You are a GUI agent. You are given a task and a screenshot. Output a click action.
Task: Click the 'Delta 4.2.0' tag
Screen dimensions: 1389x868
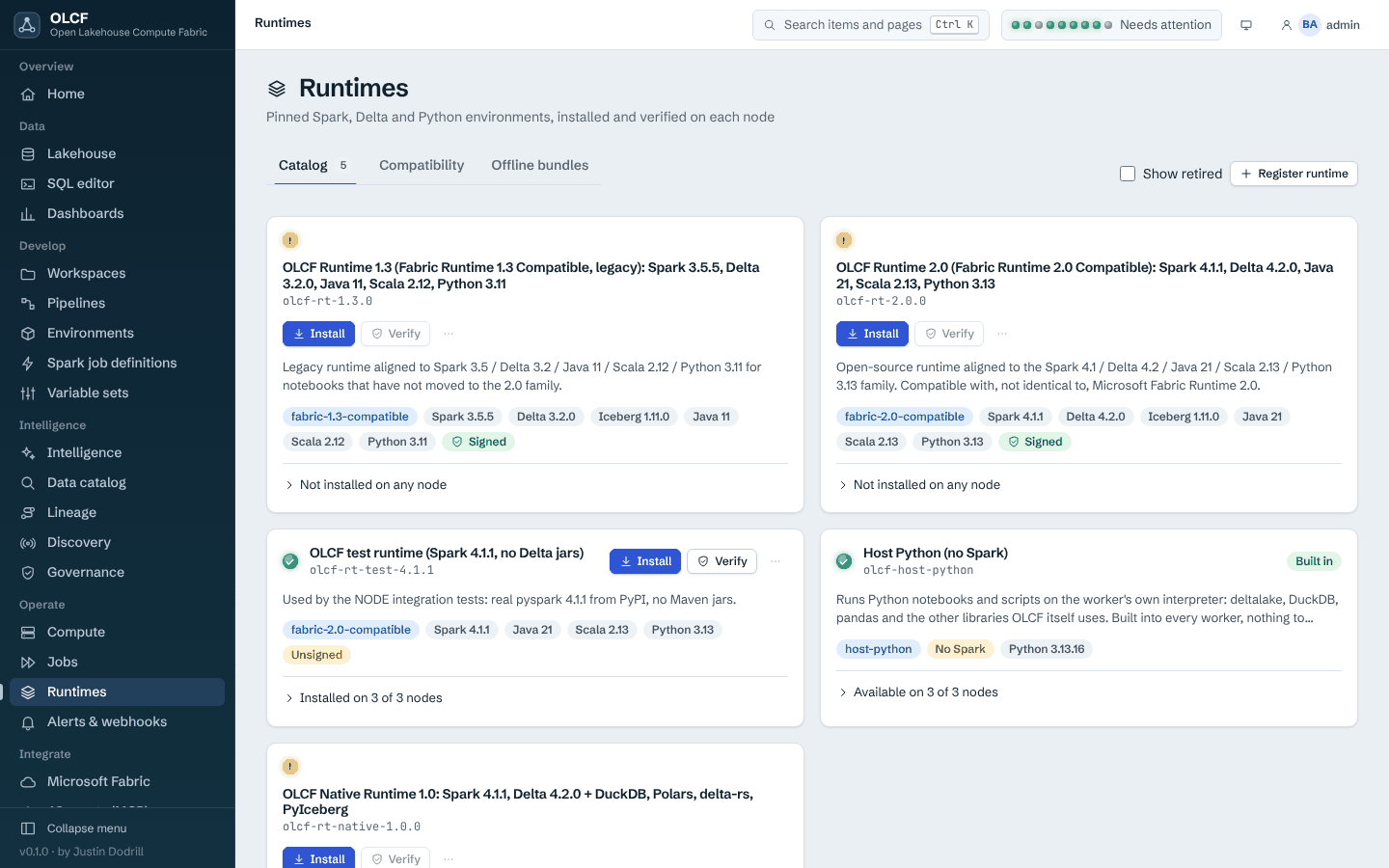click(1096, 417)
